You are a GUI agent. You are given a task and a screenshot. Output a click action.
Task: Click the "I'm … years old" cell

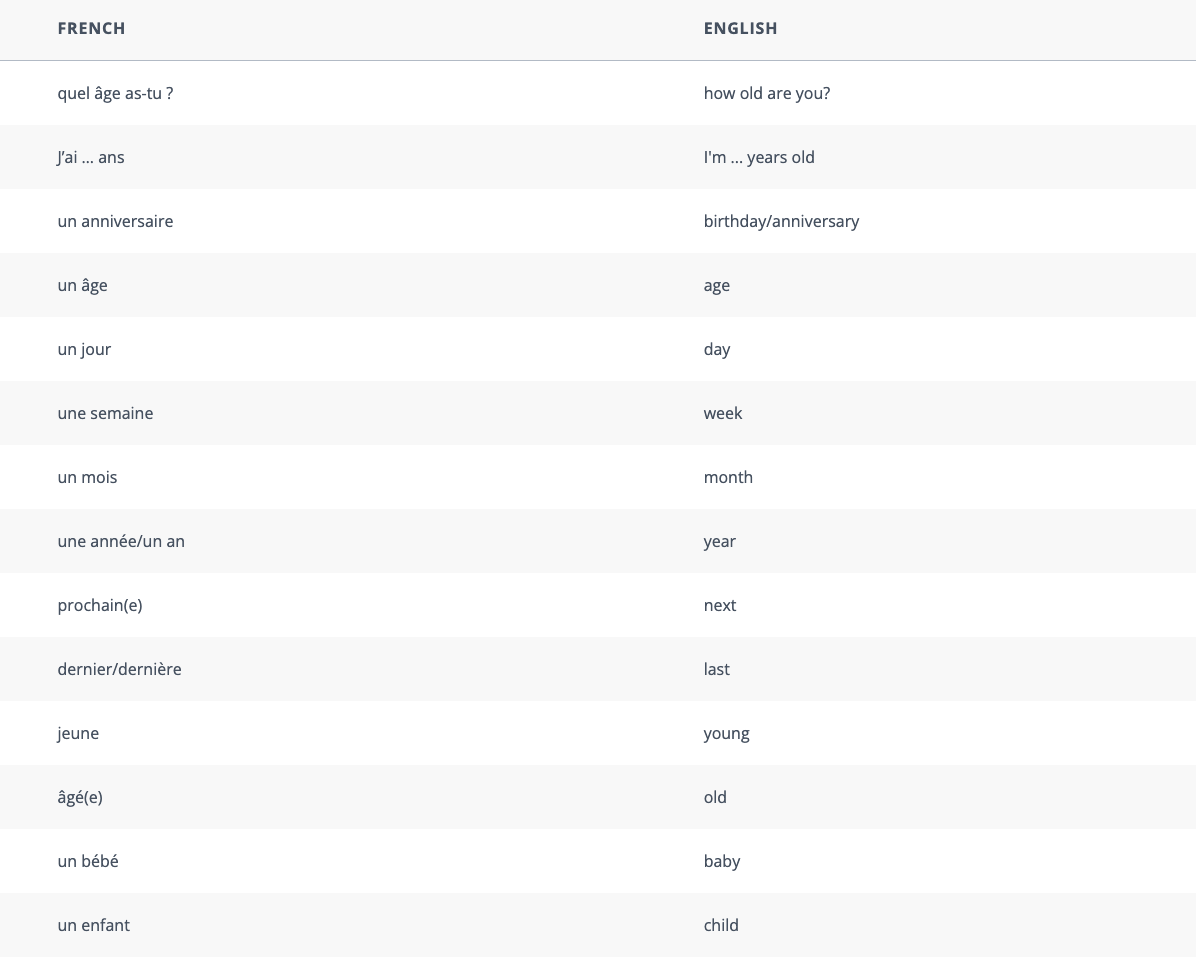pos(759,157)
